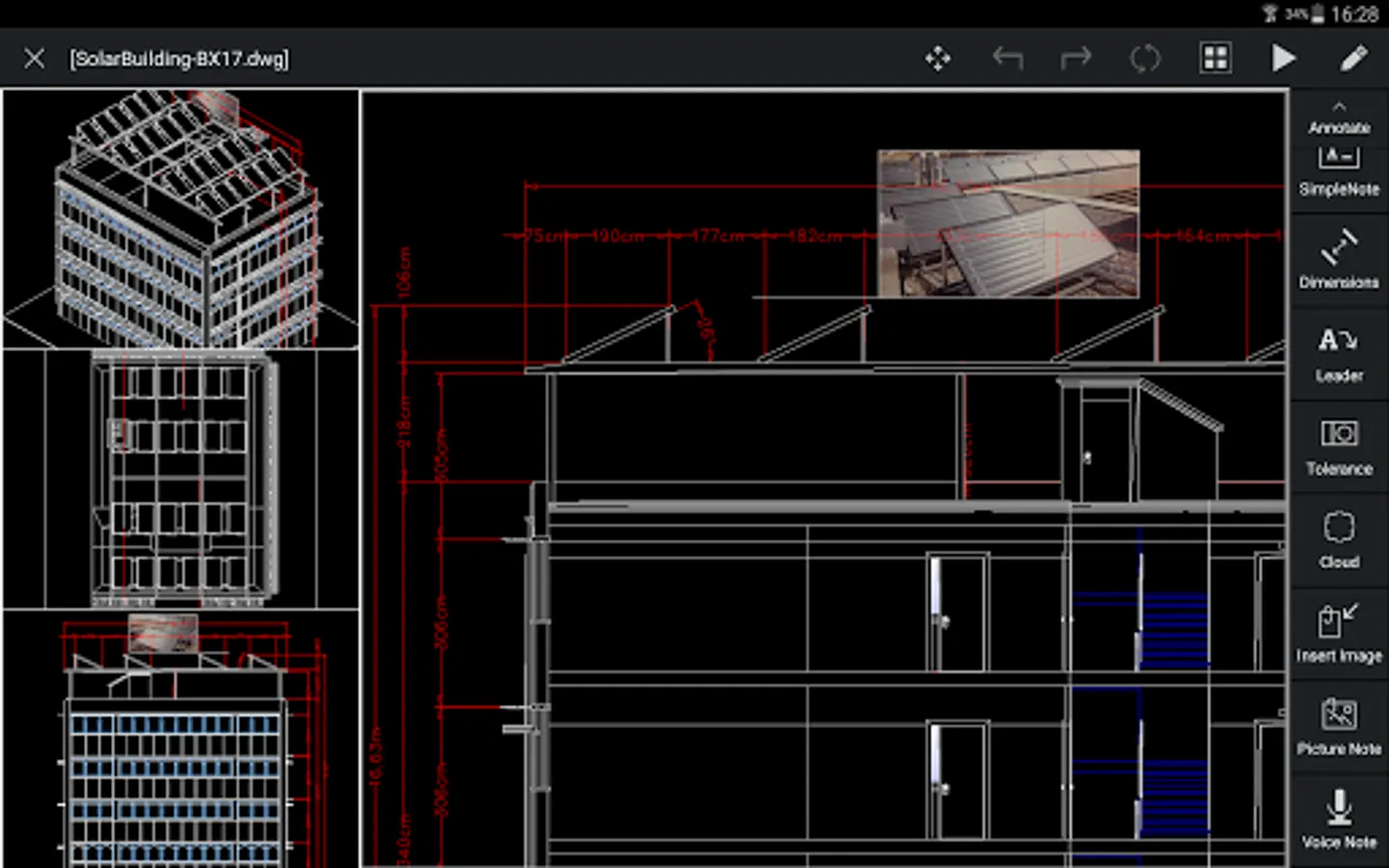Click the solar panel photo in drawing

[x=1008, y=223]
